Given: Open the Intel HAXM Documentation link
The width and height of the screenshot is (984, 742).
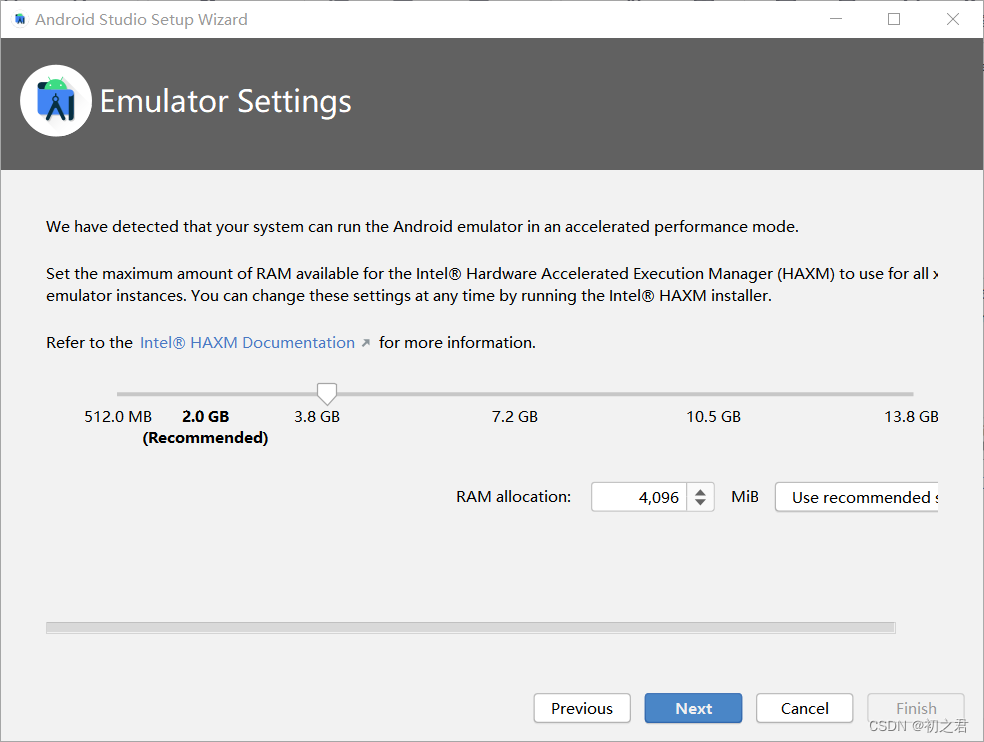Looking at the screenshot, I should tap(246, 342).
